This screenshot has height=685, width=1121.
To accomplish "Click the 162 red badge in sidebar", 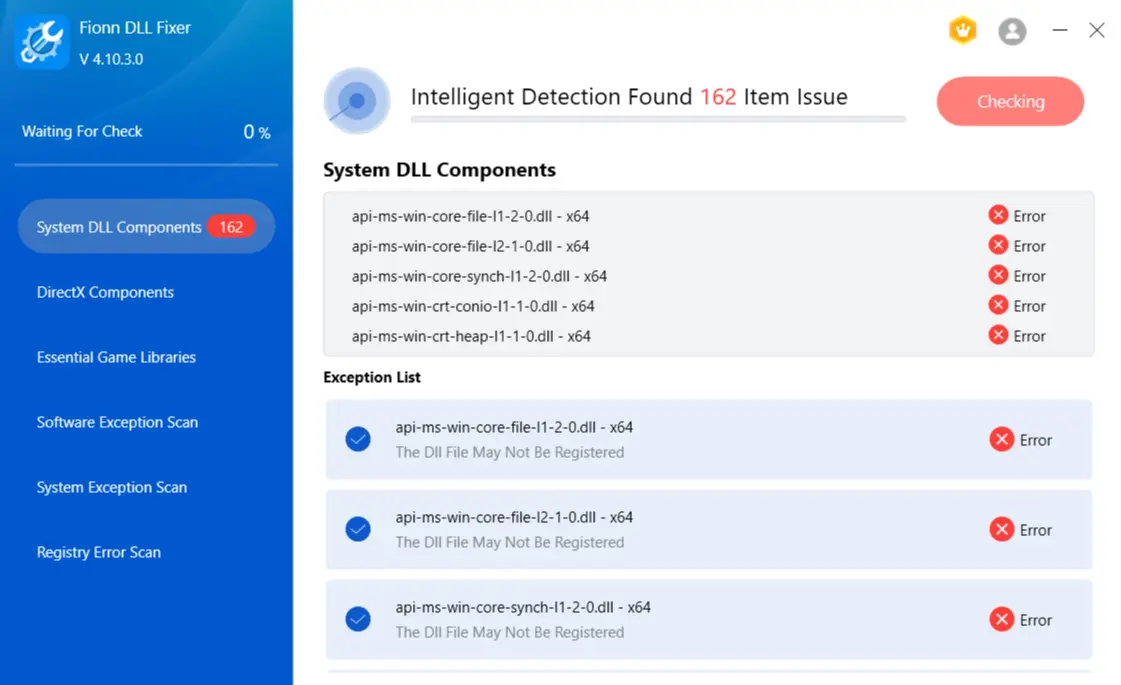I will pyautogui.click(x=231, y=227).
